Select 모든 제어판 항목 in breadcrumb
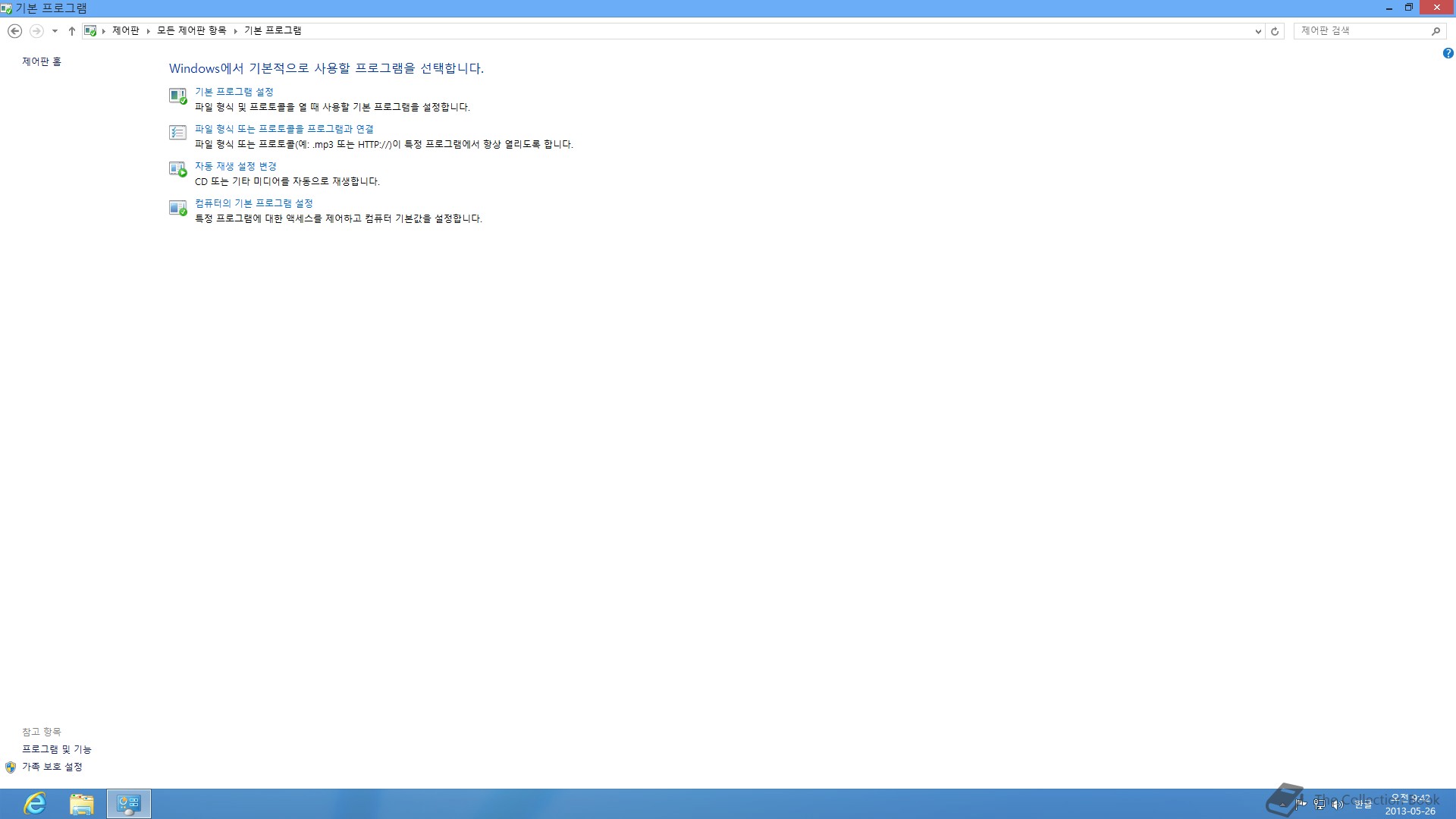The width and height of the screenshot is (1456, 819). (x=191, y=31)
